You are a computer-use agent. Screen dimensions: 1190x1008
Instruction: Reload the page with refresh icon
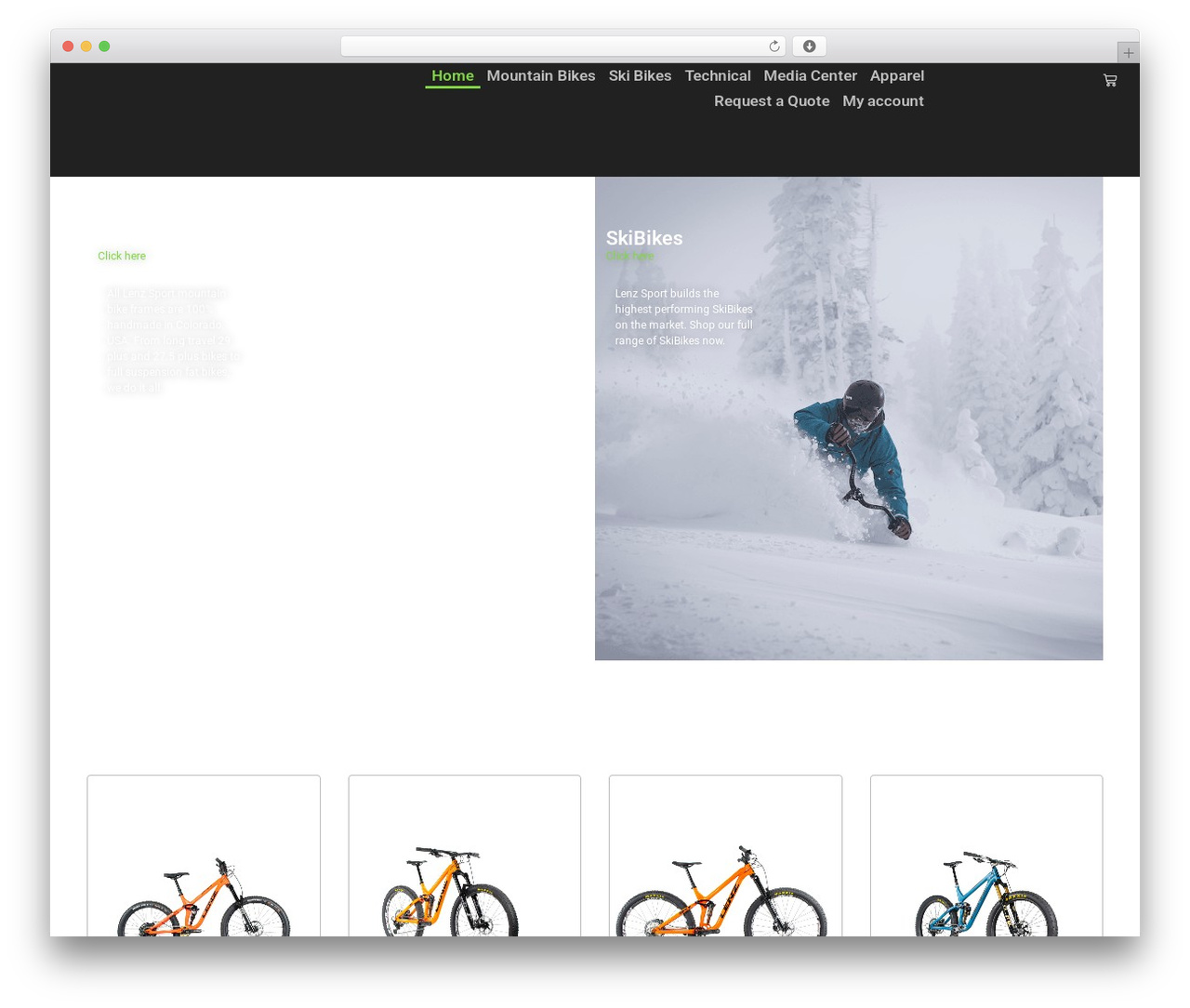(x=773, y=46)
